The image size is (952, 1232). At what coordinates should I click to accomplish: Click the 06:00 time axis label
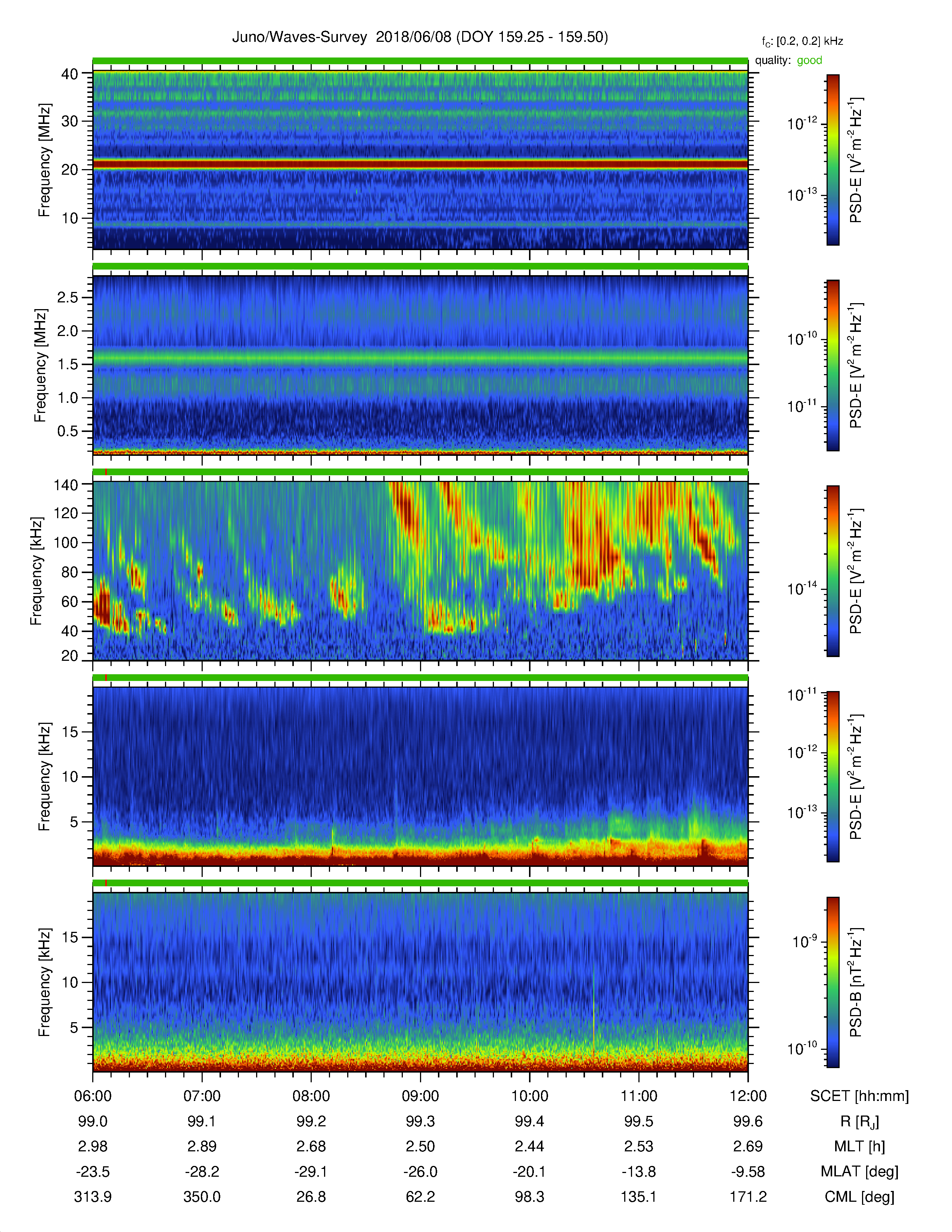point(93,1096)
